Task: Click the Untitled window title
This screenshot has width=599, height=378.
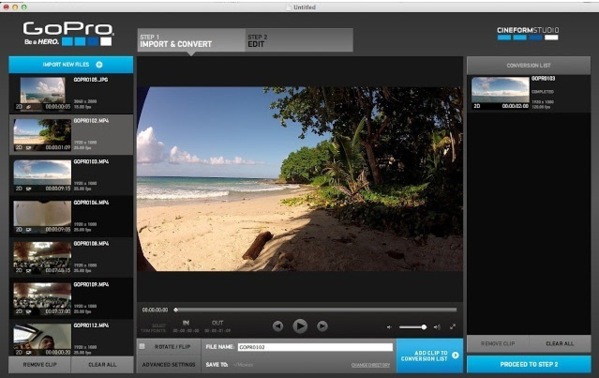Action: tap(304, 7)
